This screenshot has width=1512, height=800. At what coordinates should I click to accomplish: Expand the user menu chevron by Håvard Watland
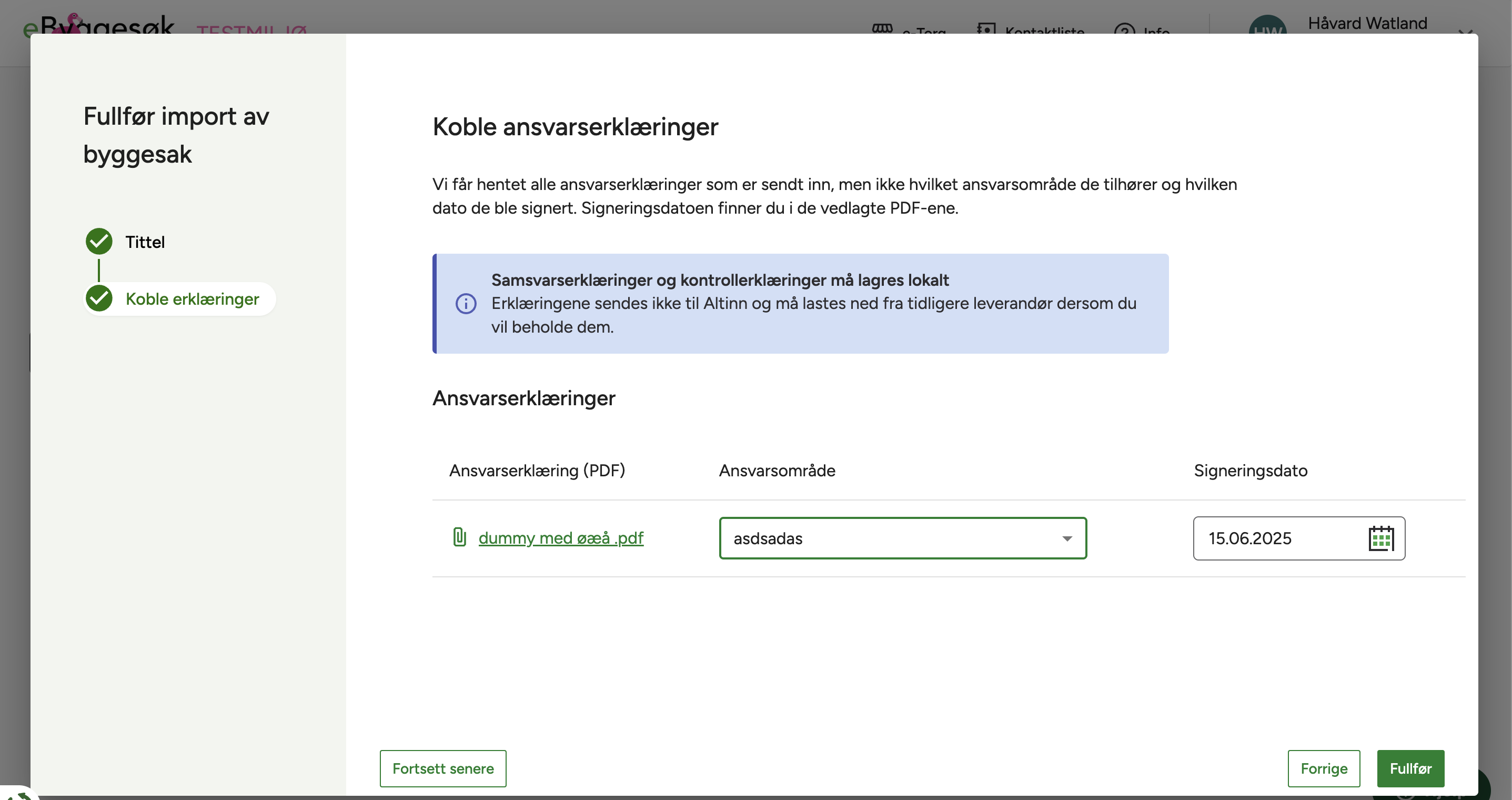tap(1465, 31)
